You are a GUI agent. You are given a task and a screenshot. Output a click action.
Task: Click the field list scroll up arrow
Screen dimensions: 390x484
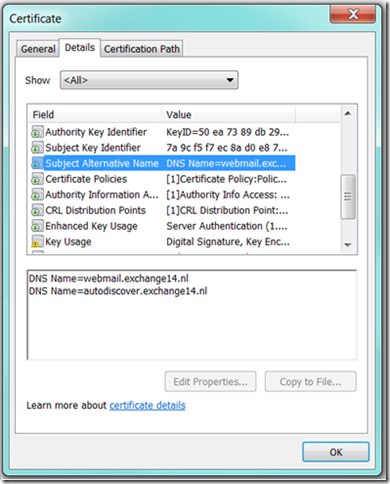(348, 114)
